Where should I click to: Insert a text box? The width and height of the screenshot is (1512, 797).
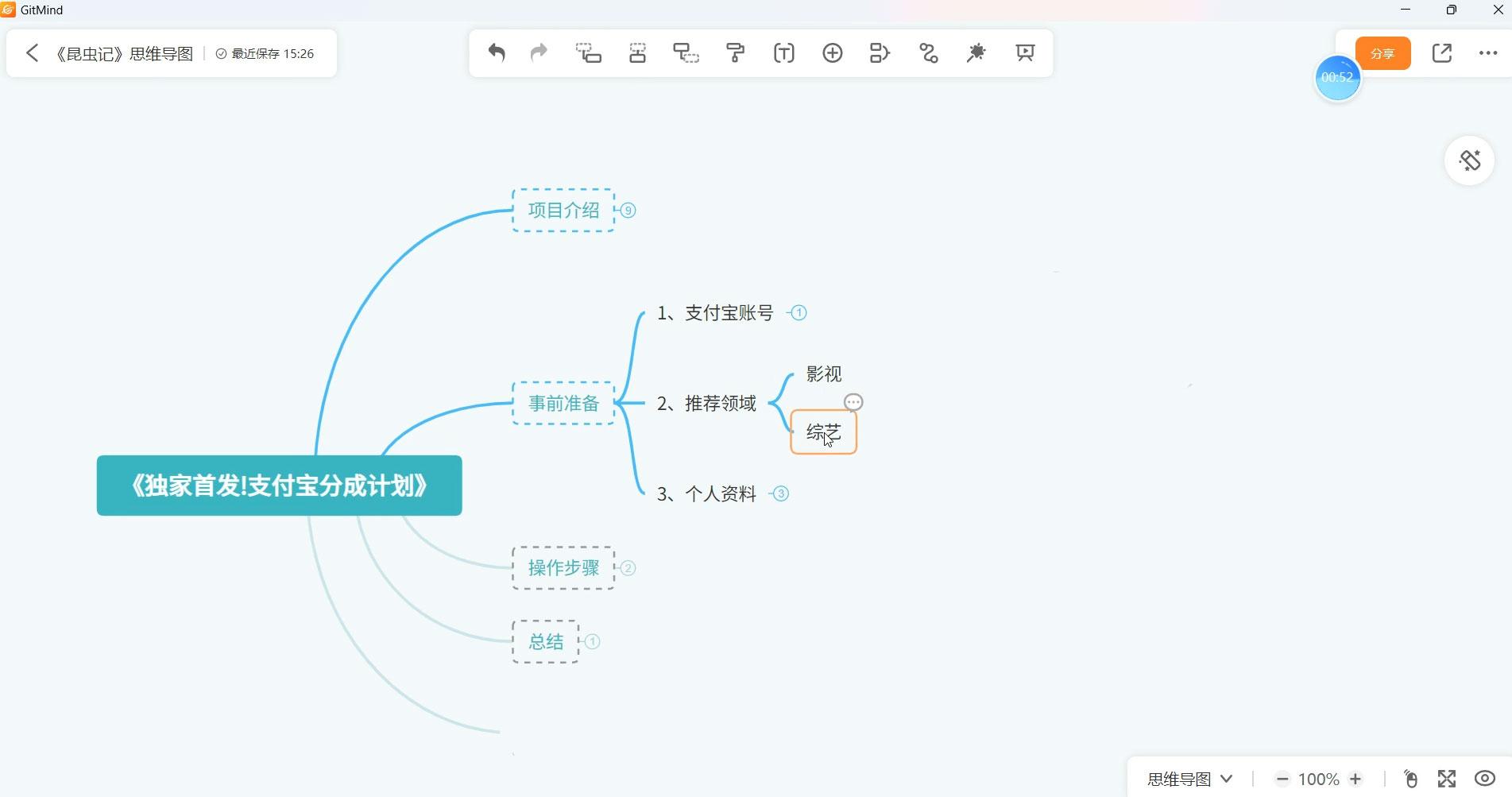pyautogui.click(x=783, y=52)
